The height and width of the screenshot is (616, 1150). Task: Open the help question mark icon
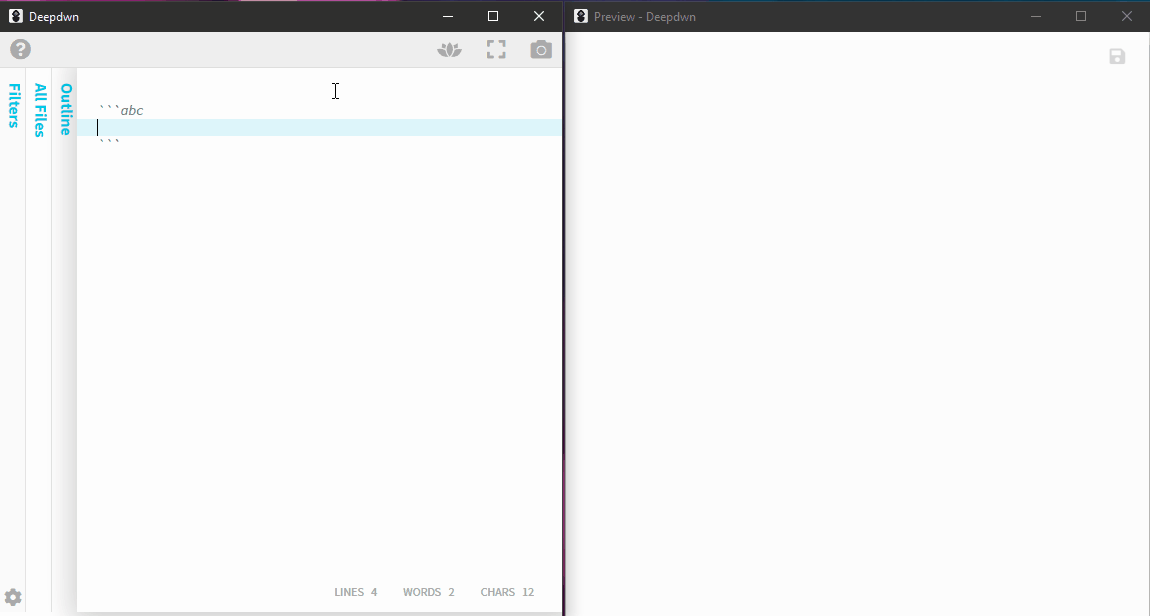tap(21, 49)
